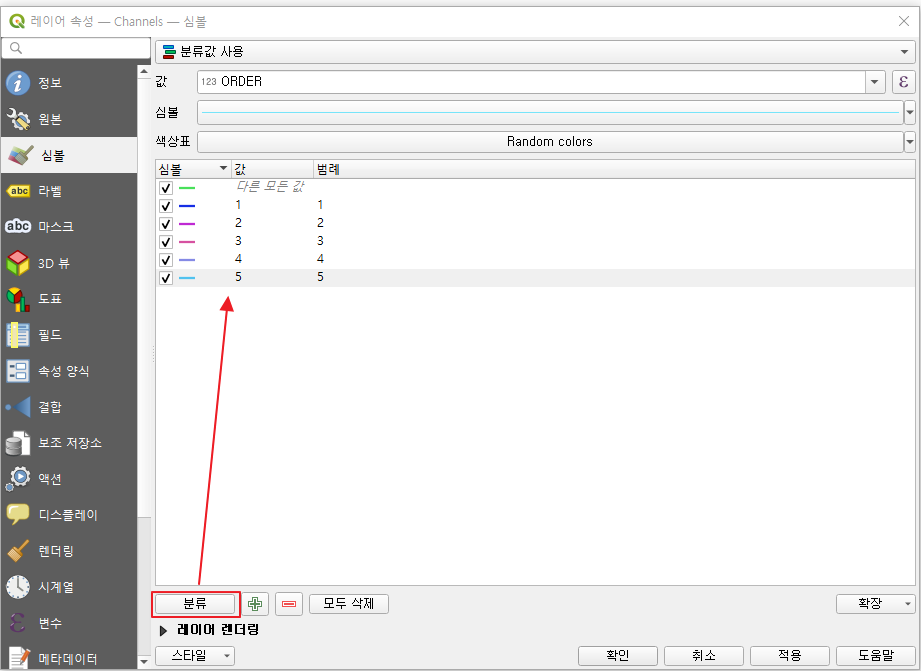
Task: Open the 확장 (Advanced) dropdown menu
Action: (875, 603)
